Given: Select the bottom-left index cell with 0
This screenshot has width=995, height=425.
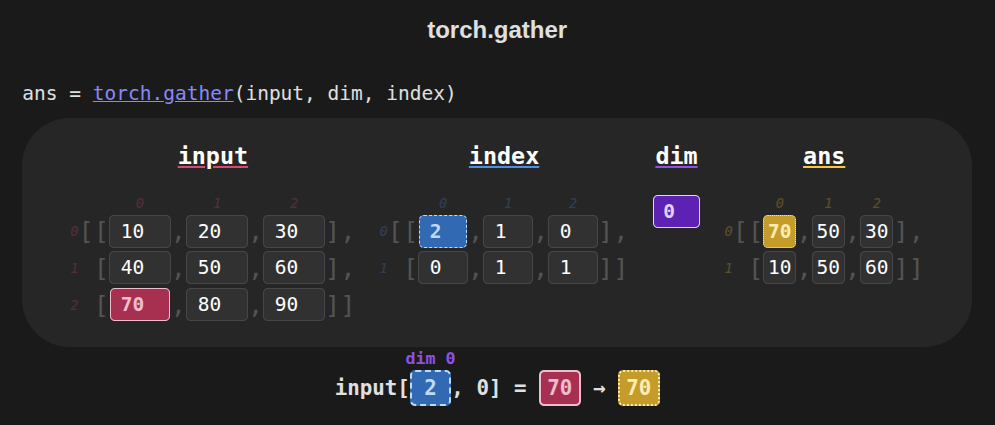Looking at the screenshot, I should [x=443, y=268].
